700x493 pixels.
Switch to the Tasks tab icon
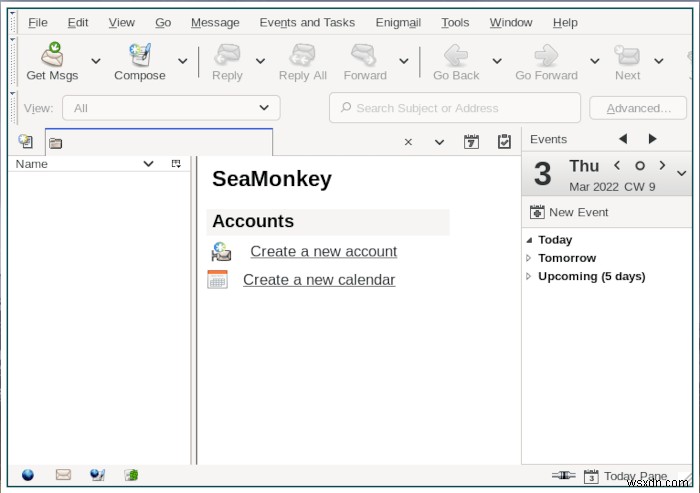click(x=504, y=142)
